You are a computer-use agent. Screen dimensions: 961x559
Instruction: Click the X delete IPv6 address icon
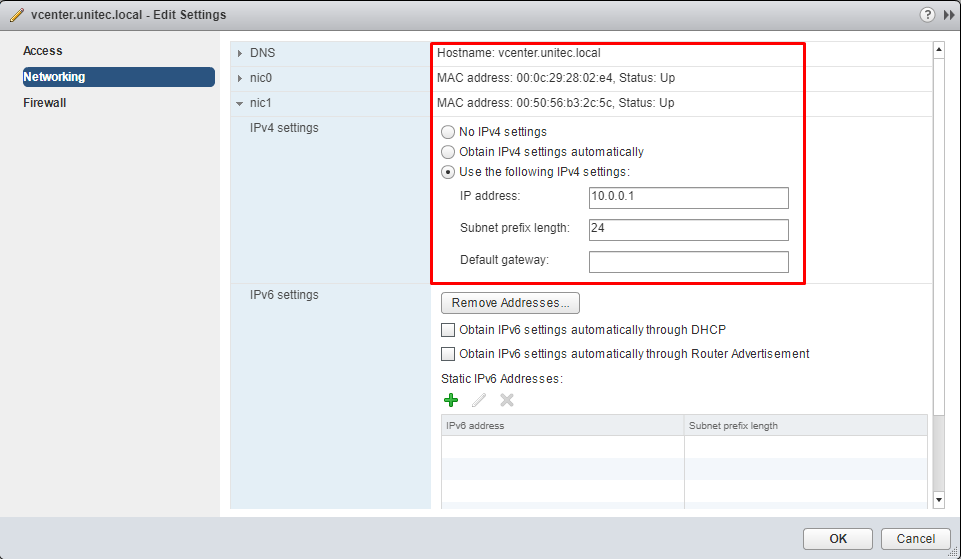tap(507, 400)
